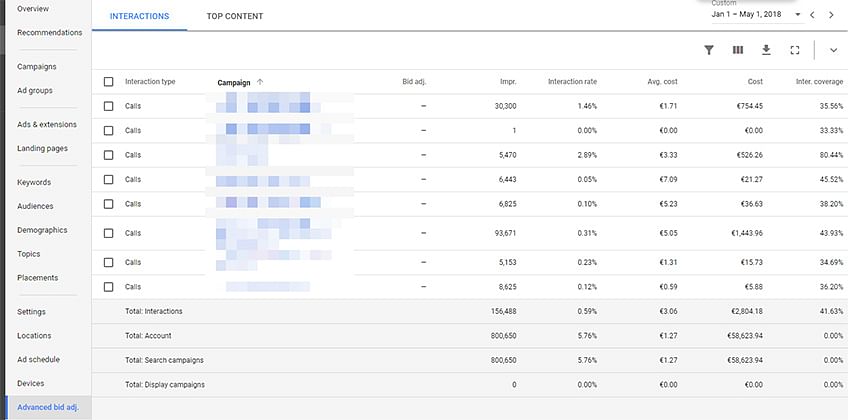Go to next date range arrow
848x420 pixels.
[831, 15]
